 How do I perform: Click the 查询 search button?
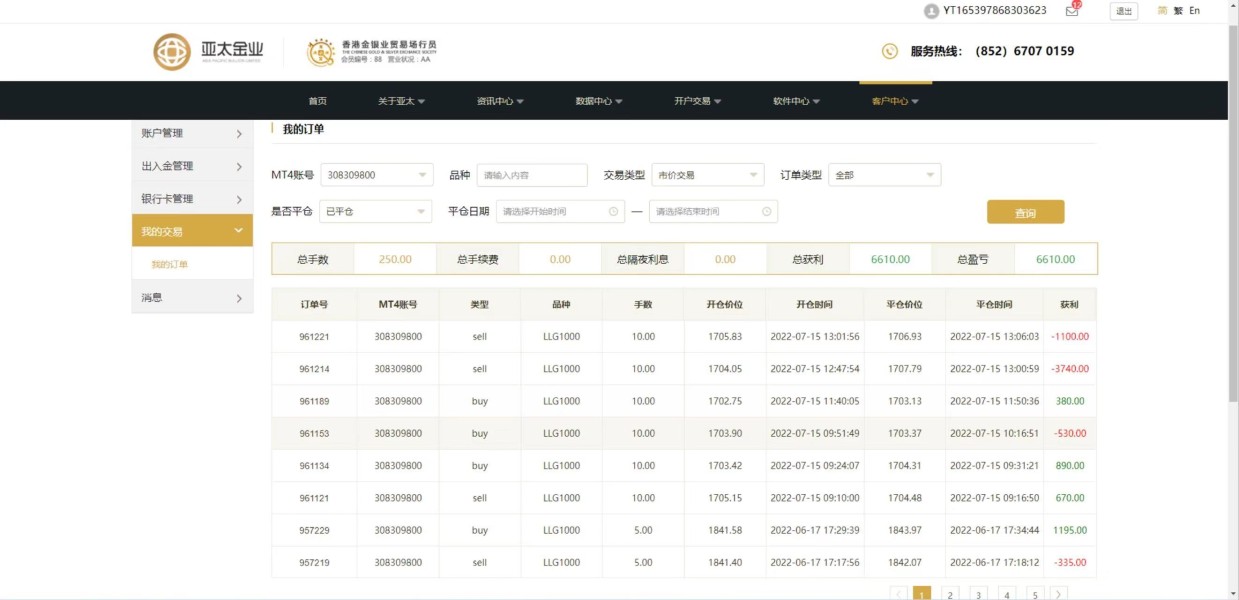(x=1025, y=212)
